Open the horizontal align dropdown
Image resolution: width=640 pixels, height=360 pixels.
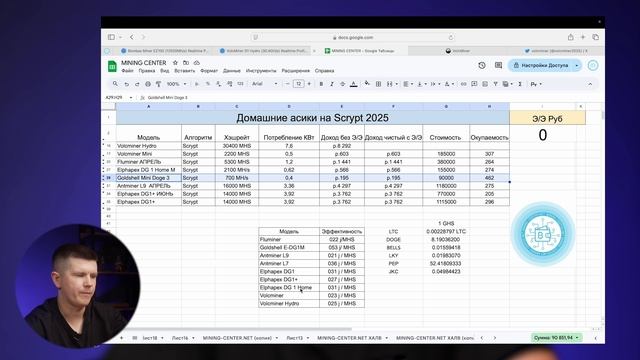pyautogui.click(x=407, y=84)
